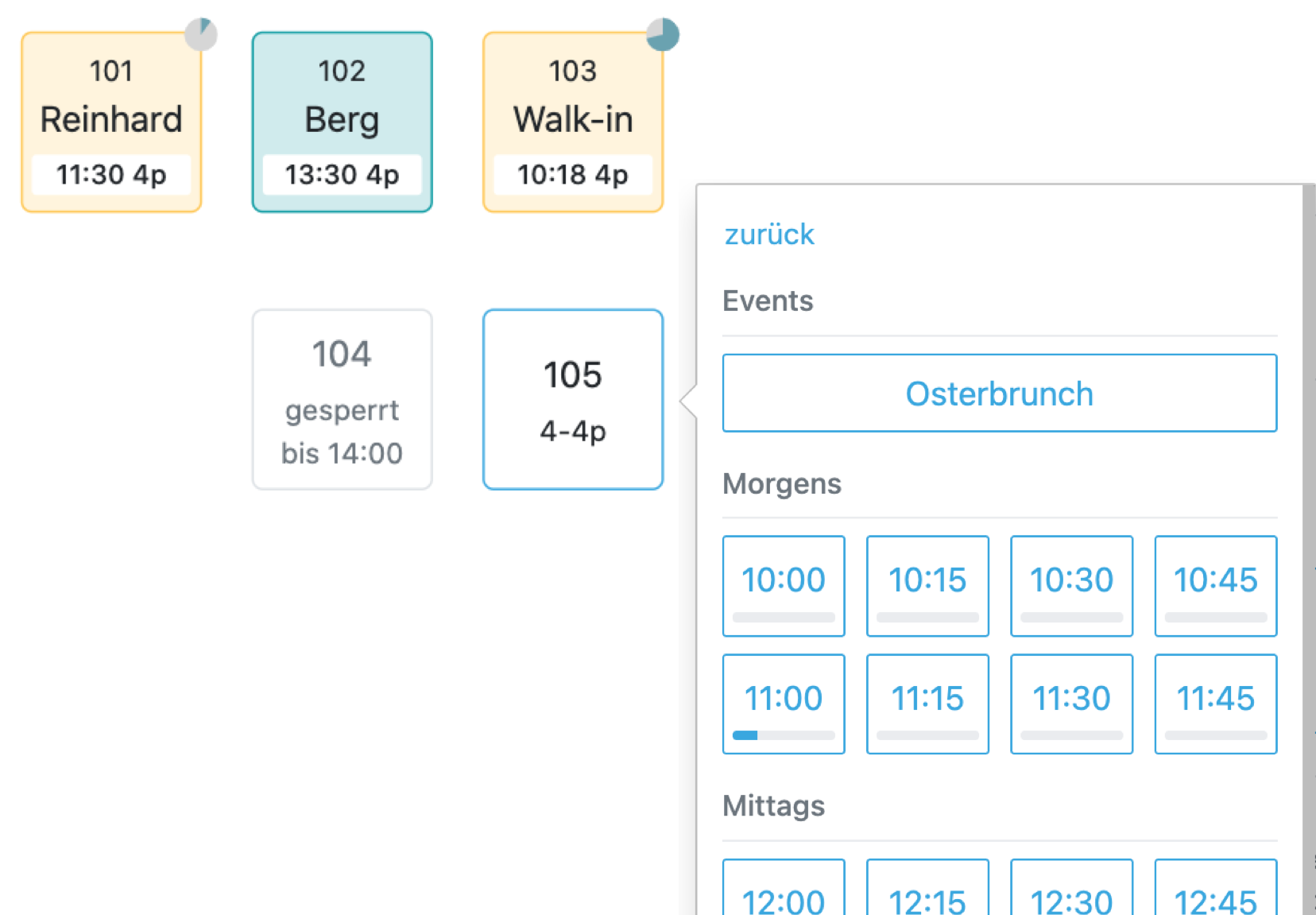Viewport: 1316px width, 915px height.
Task: Open the Walk-in table 103
Action: (x=573, y=122)
